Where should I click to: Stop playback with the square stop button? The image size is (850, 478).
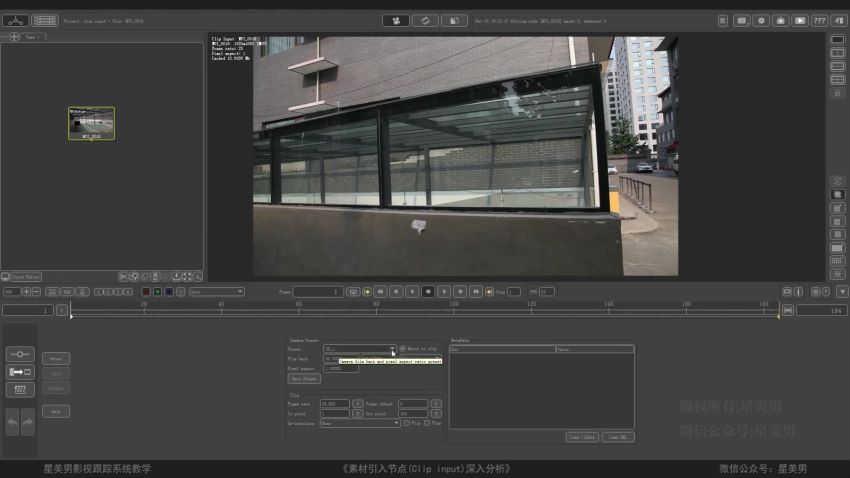(428, 292)
